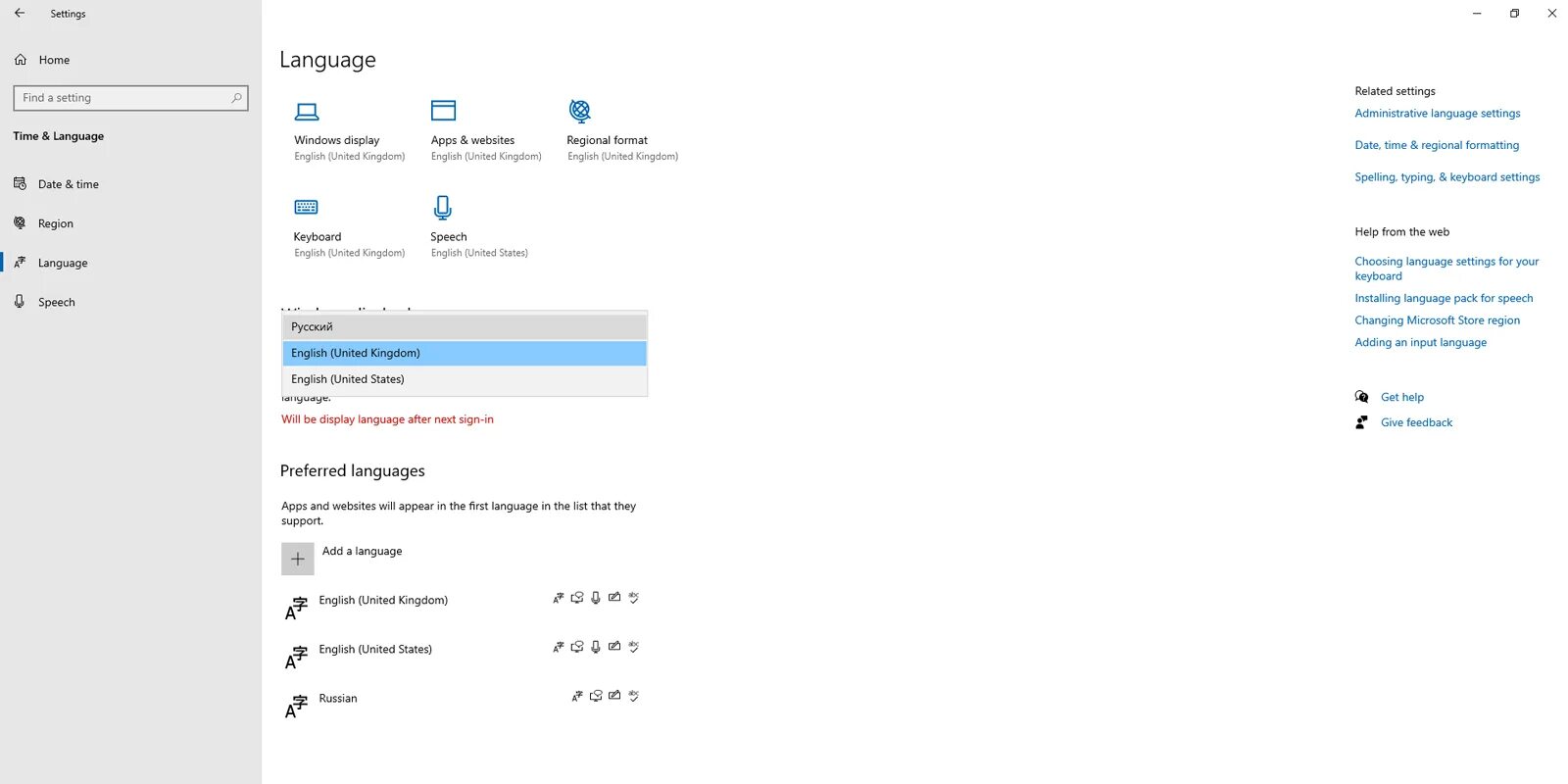Click the search magnifier icon
1568x784 pixels.
[236, 98]
